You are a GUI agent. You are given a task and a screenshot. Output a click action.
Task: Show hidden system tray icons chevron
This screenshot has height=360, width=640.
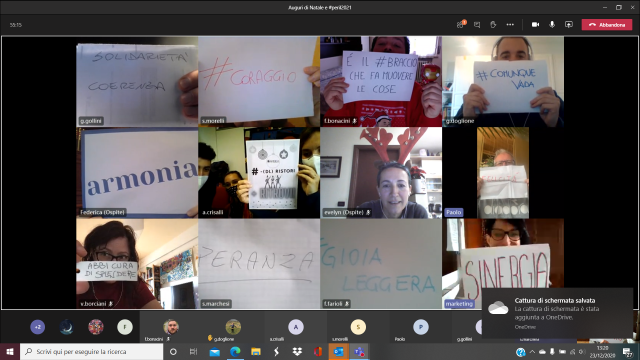click(532, 351)
